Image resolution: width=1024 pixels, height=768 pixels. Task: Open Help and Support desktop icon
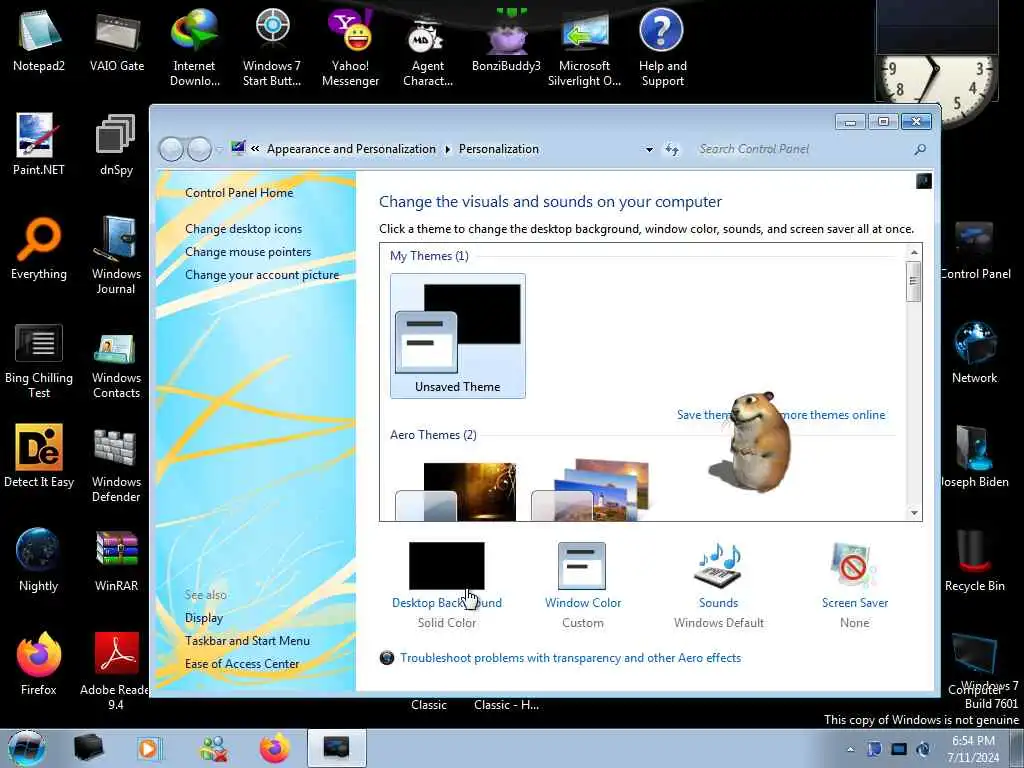coord(662,48)
